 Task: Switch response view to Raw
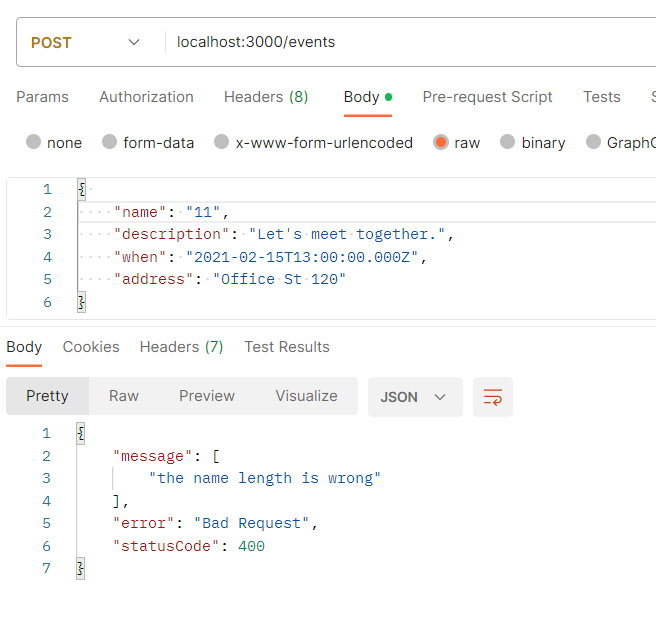(124, 396)
